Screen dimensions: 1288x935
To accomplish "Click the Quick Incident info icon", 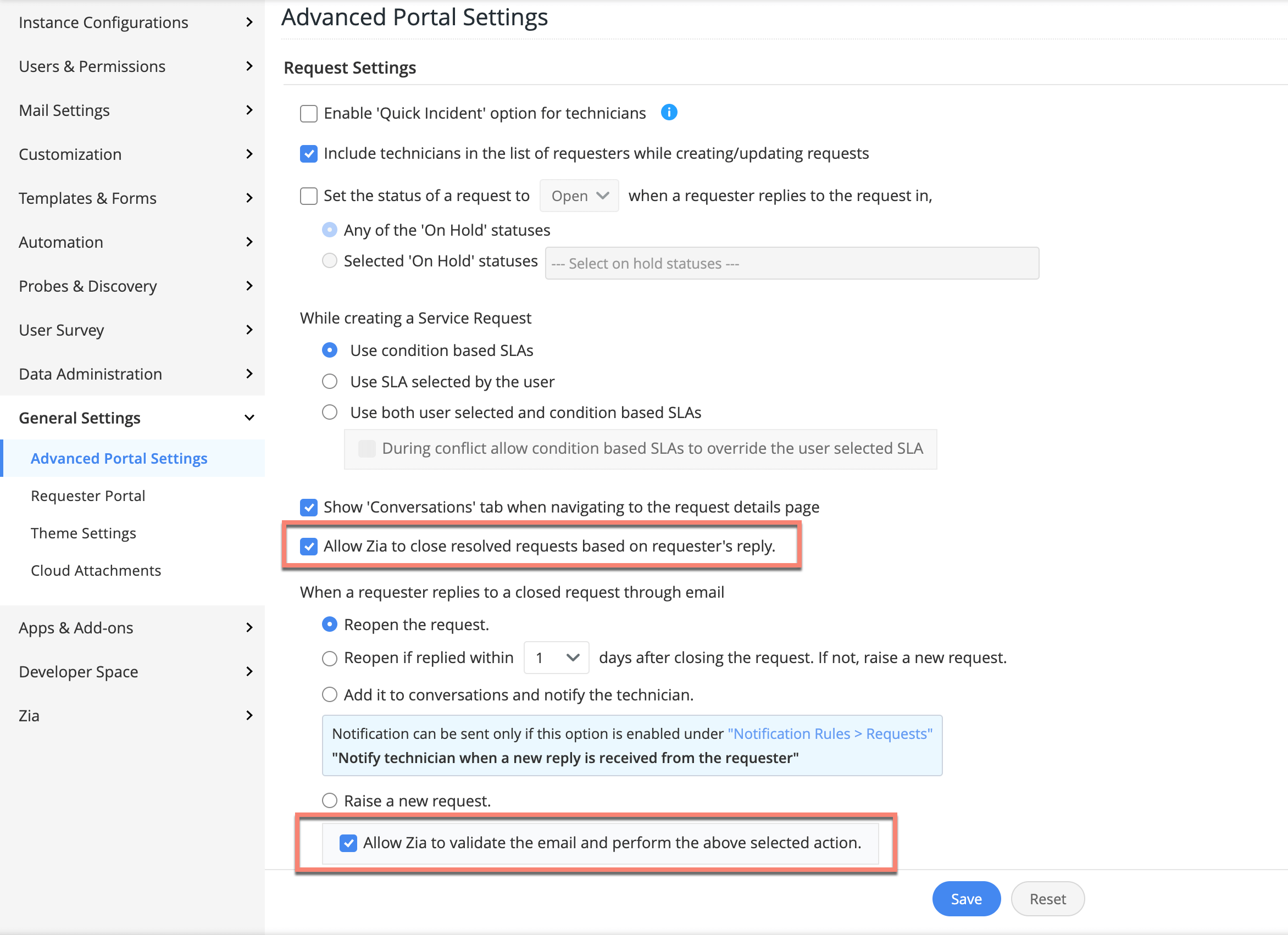I will pyautogui.click(x=669, y=113).
